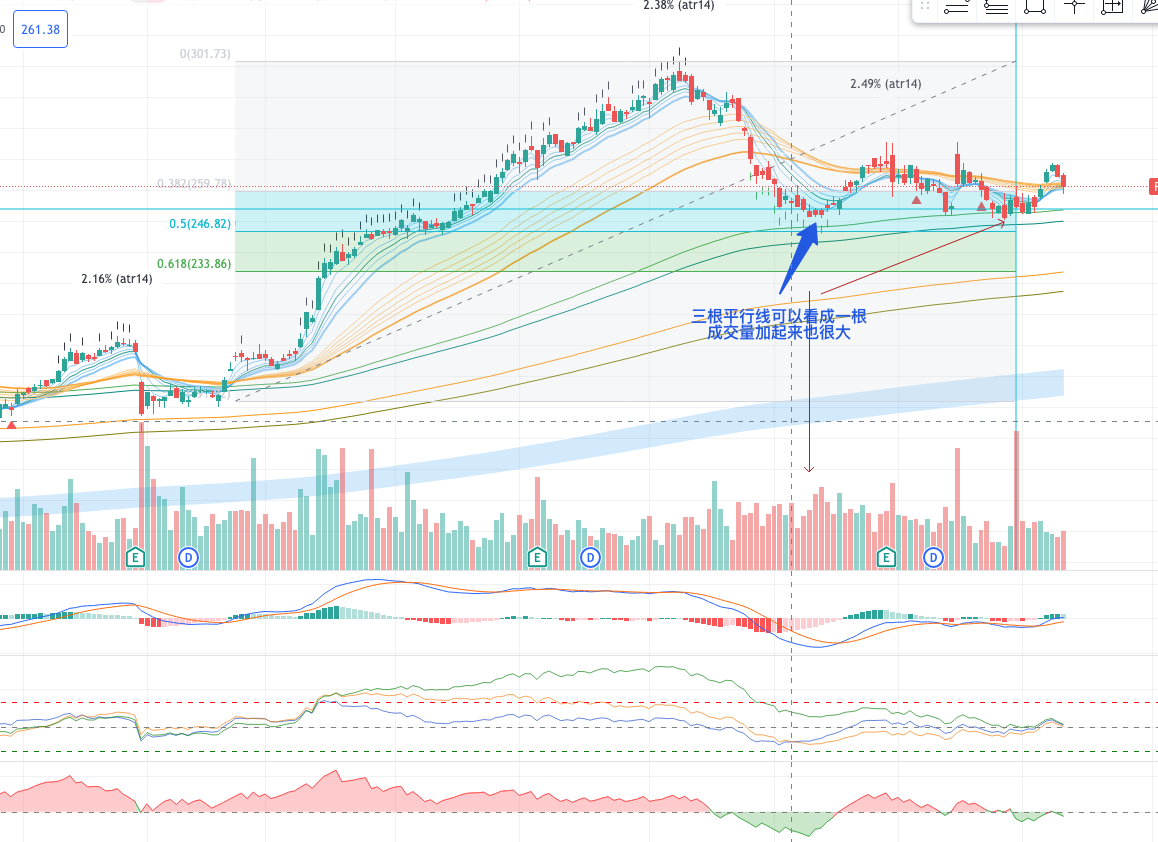Click the red price label on right axis
This screenshot has width=1158, height=842.
click(x=1152, y=186)
